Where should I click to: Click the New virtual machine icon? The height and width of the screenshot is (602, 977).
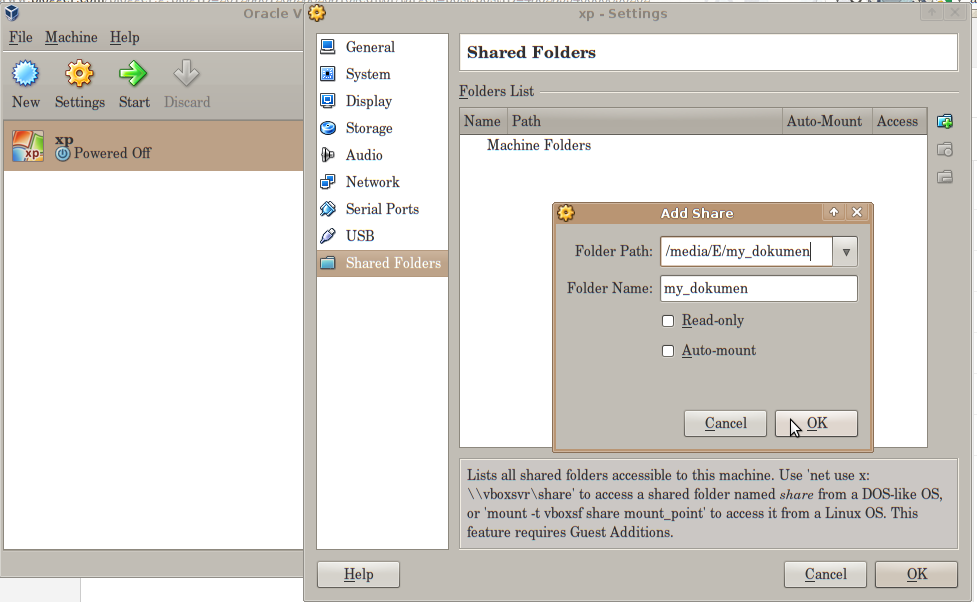[x=26, y=74]
